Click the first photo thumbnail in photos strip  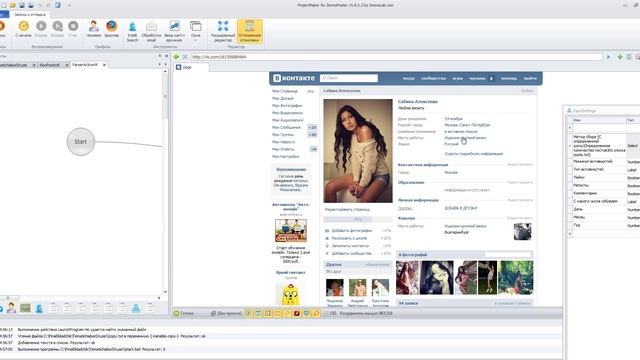(x=407, y=278)
